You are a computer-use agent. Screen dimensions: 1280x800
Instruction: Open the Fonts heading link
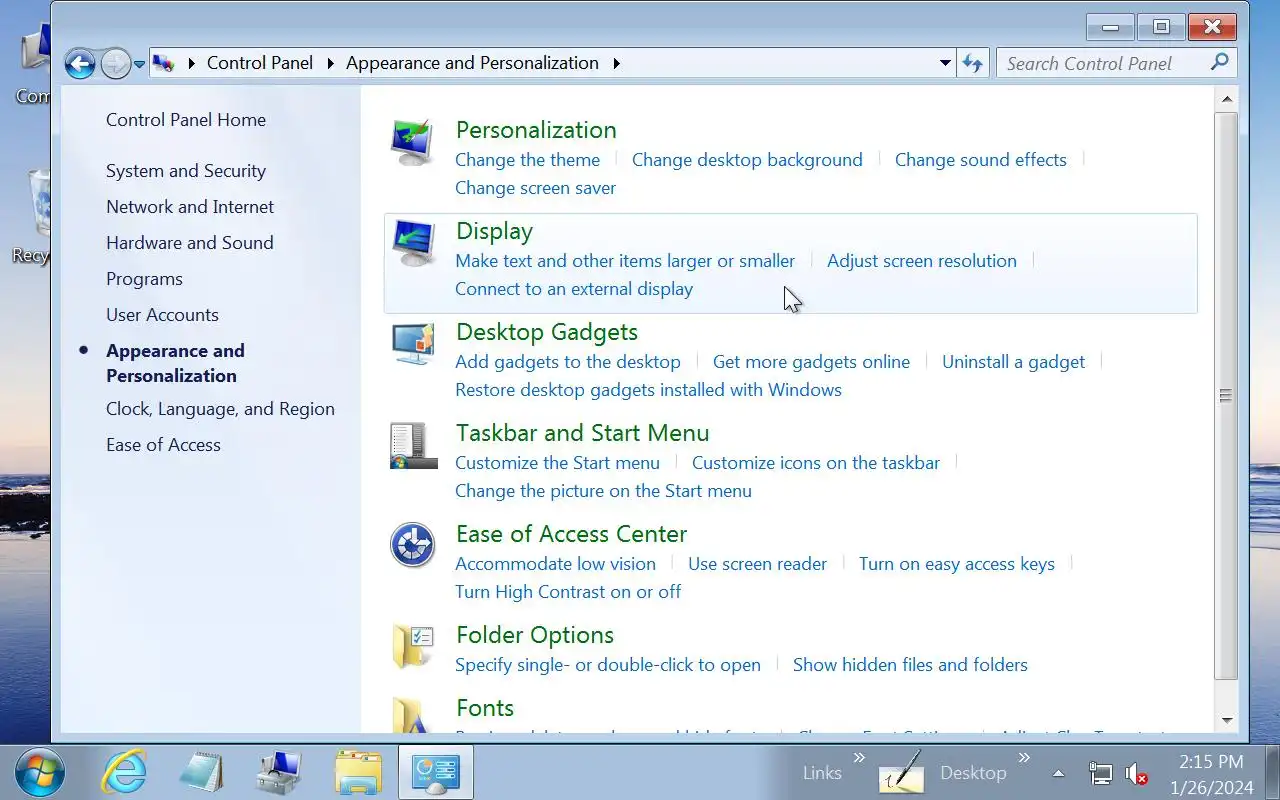pyautogui.click(x=485, y=708)
